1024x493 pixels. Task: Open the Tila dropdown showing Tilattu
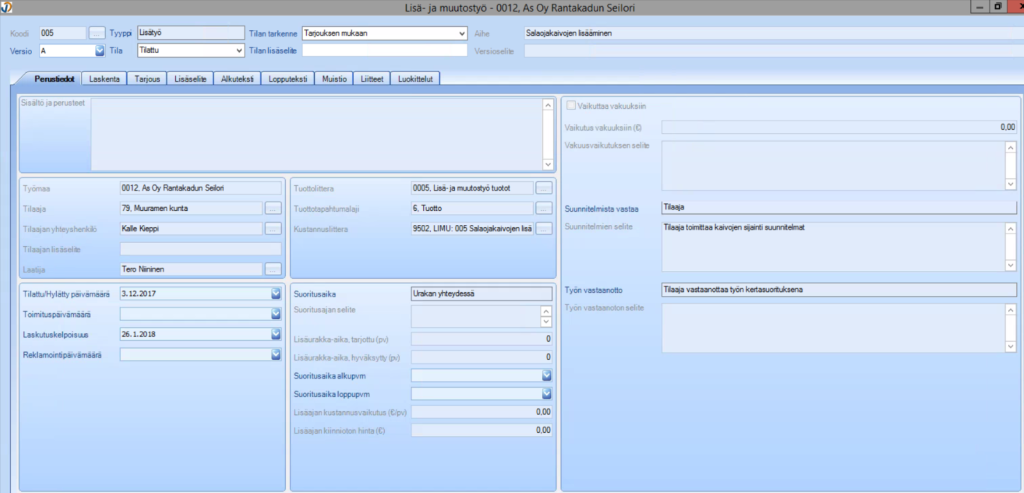pyautogui.click(x=238, y=50)
